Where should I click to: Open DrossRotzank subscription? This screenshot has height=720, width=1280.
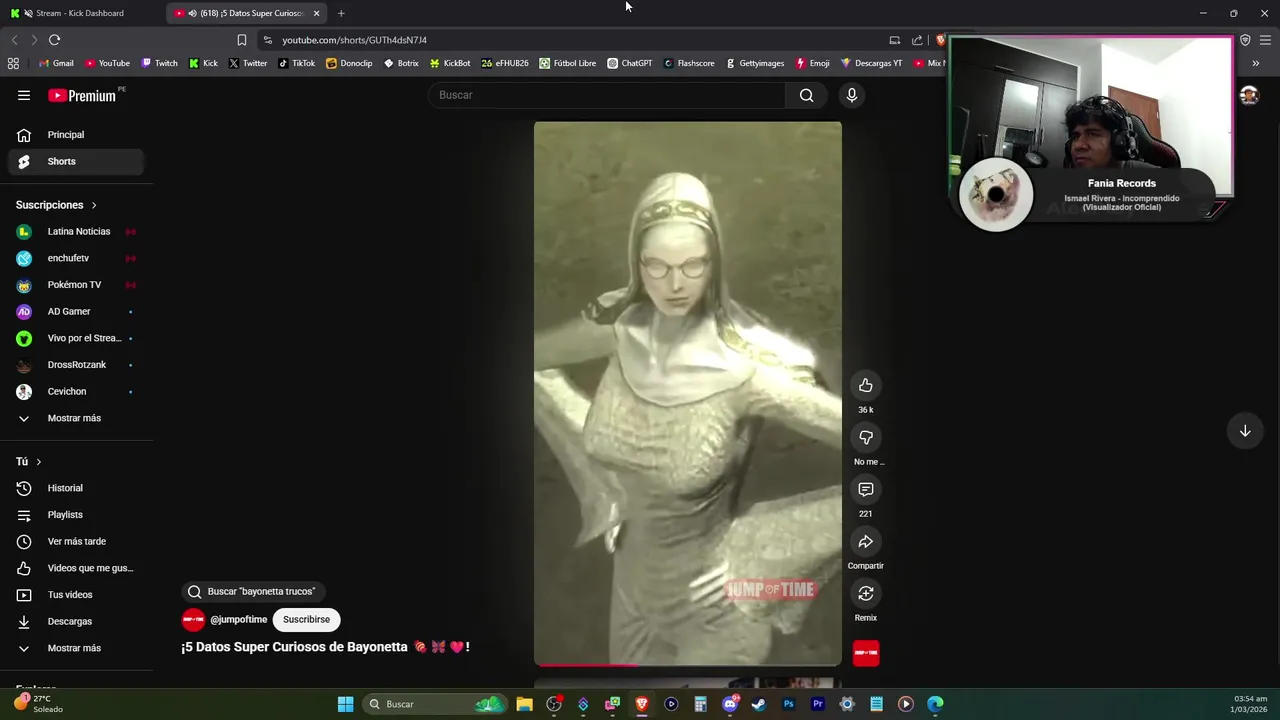(x=76, y=365)
